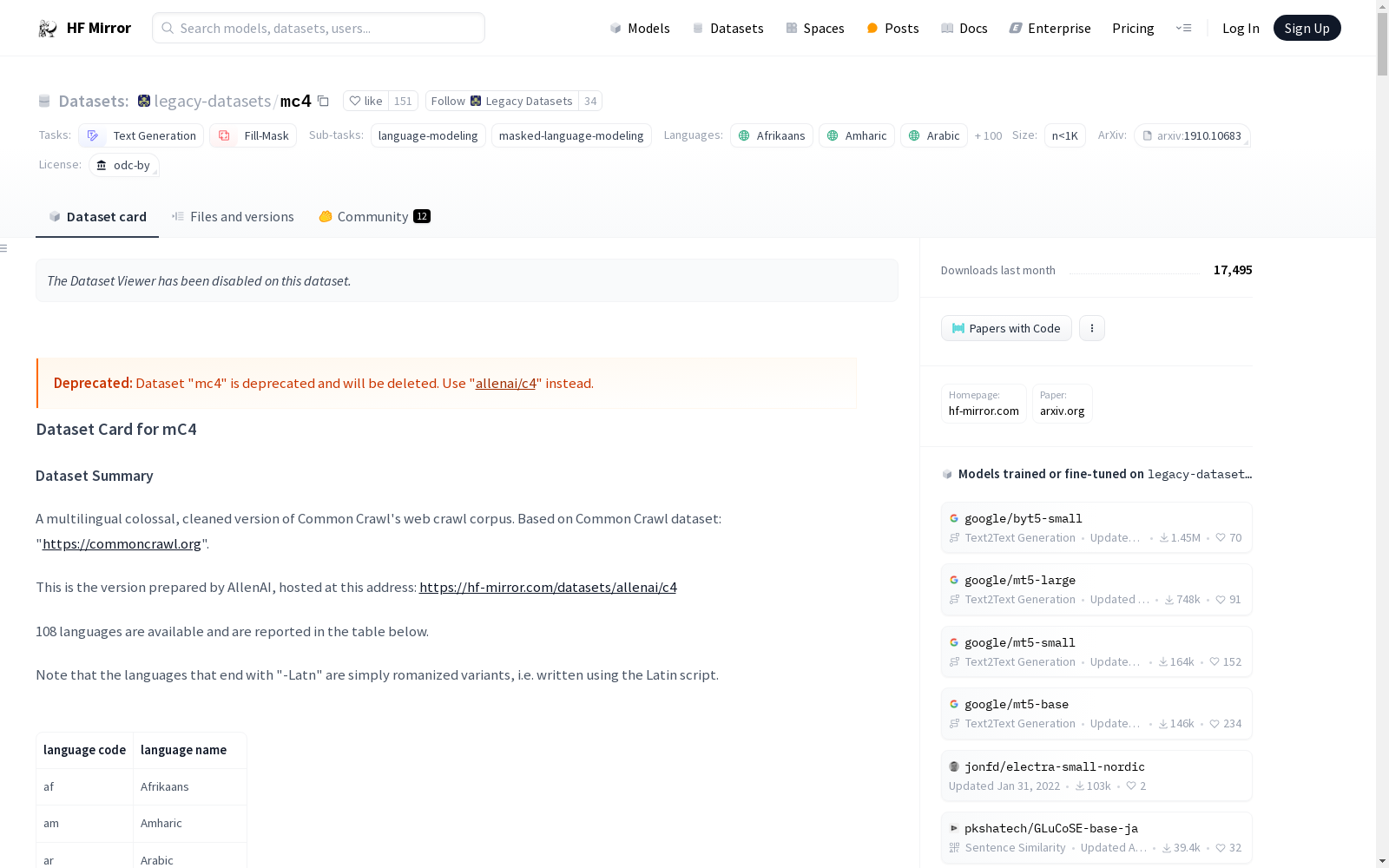Open the Paper arxiv.org link
Screen dimensions: 1389x868
click(x=1062, y=404)
